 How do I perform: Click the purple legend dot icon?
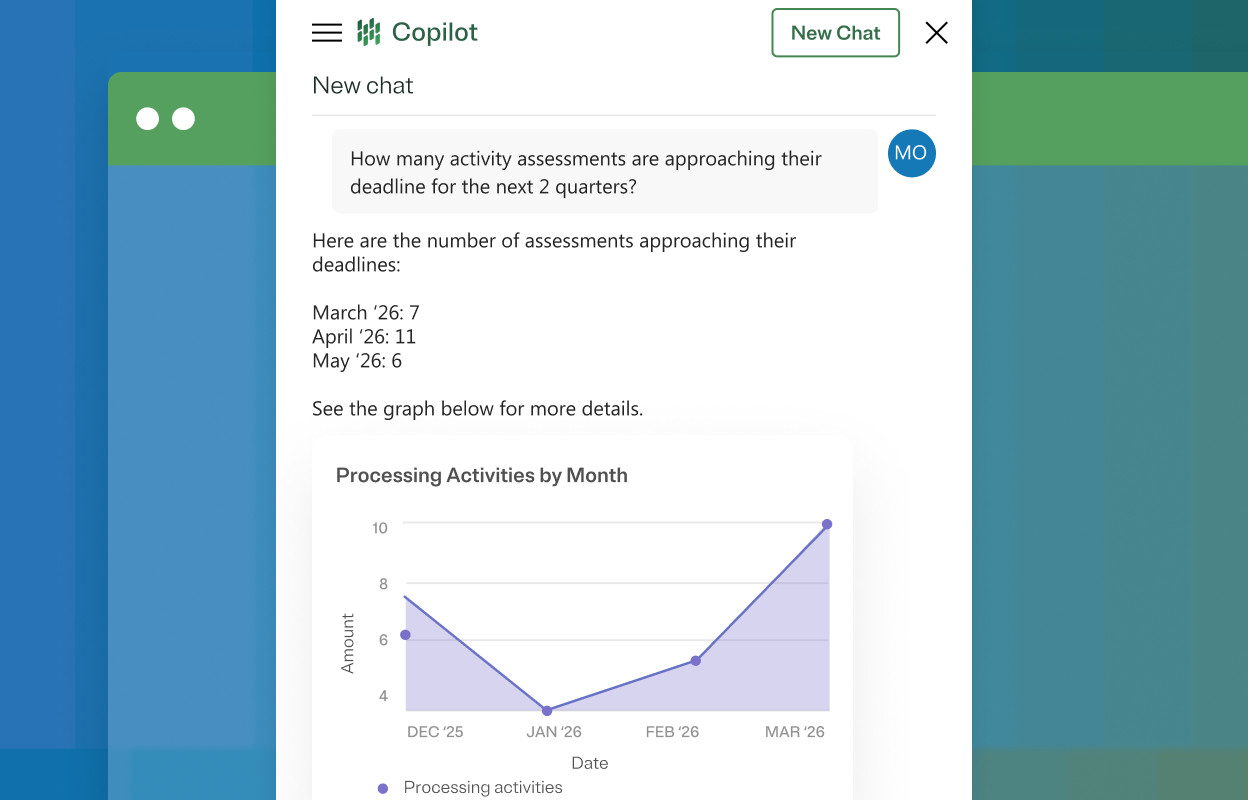coord(383,788)
